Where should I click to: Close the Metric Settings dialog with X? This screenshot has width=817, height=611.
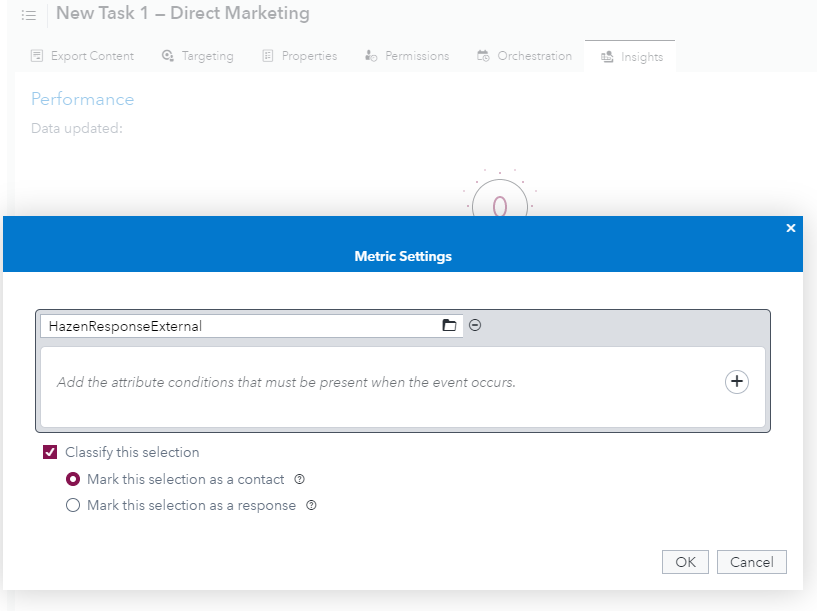(x=791, y=228)
